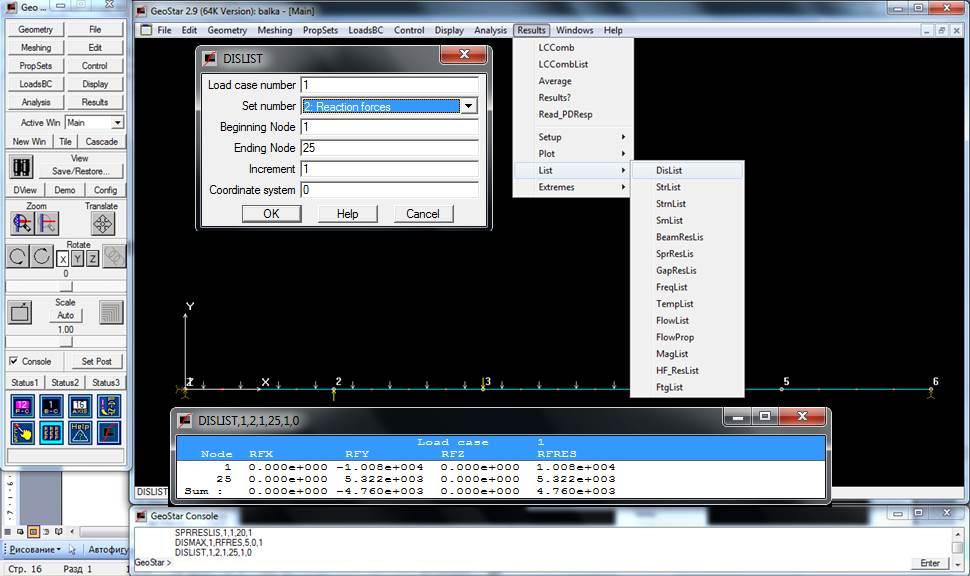Click the Save/Restore view button
This screenshot has width=970, height=576.
(80, 171)
